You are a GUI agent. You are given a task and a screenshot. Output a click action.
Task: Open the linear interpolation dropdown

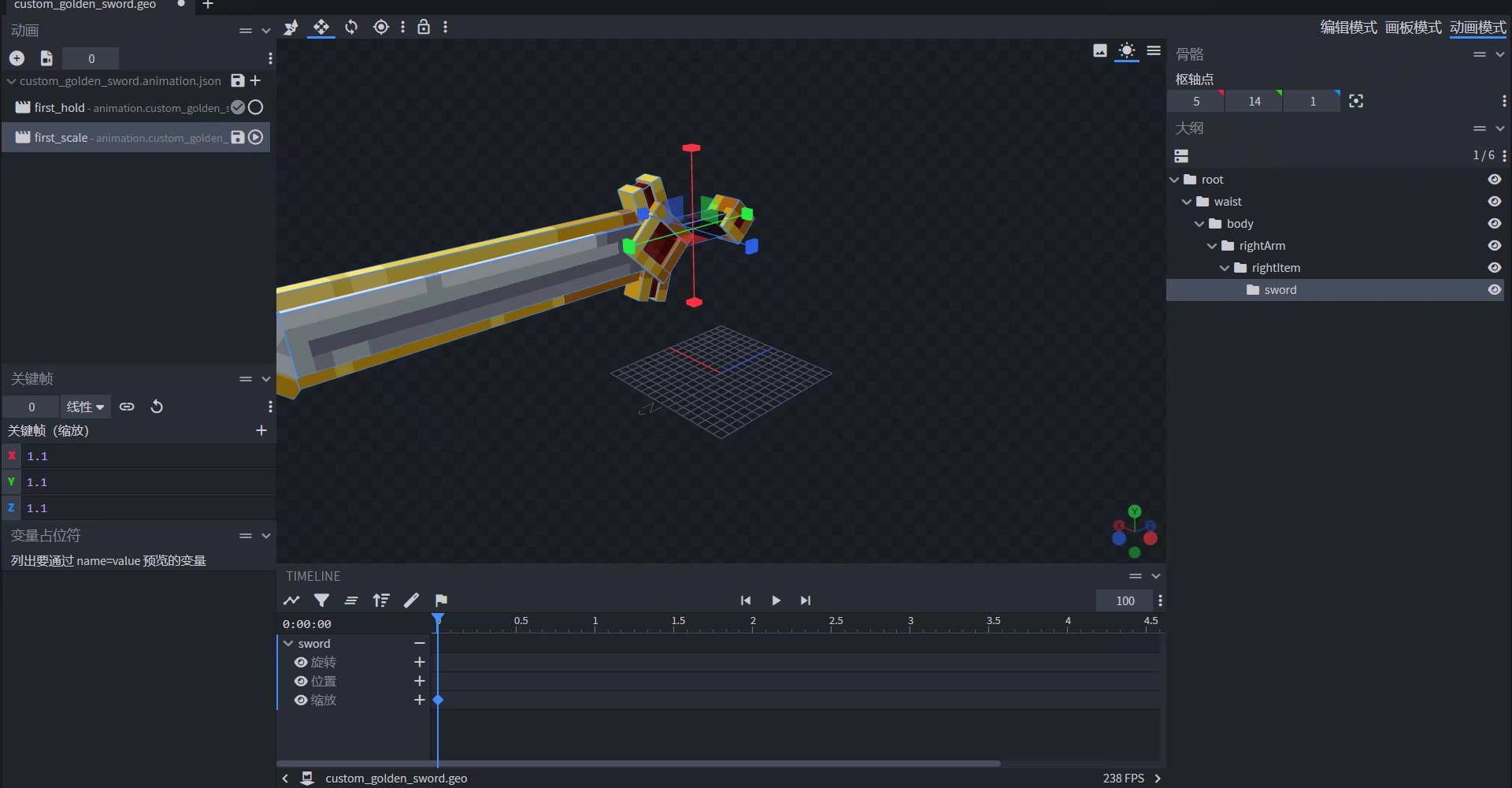point(85,407)
